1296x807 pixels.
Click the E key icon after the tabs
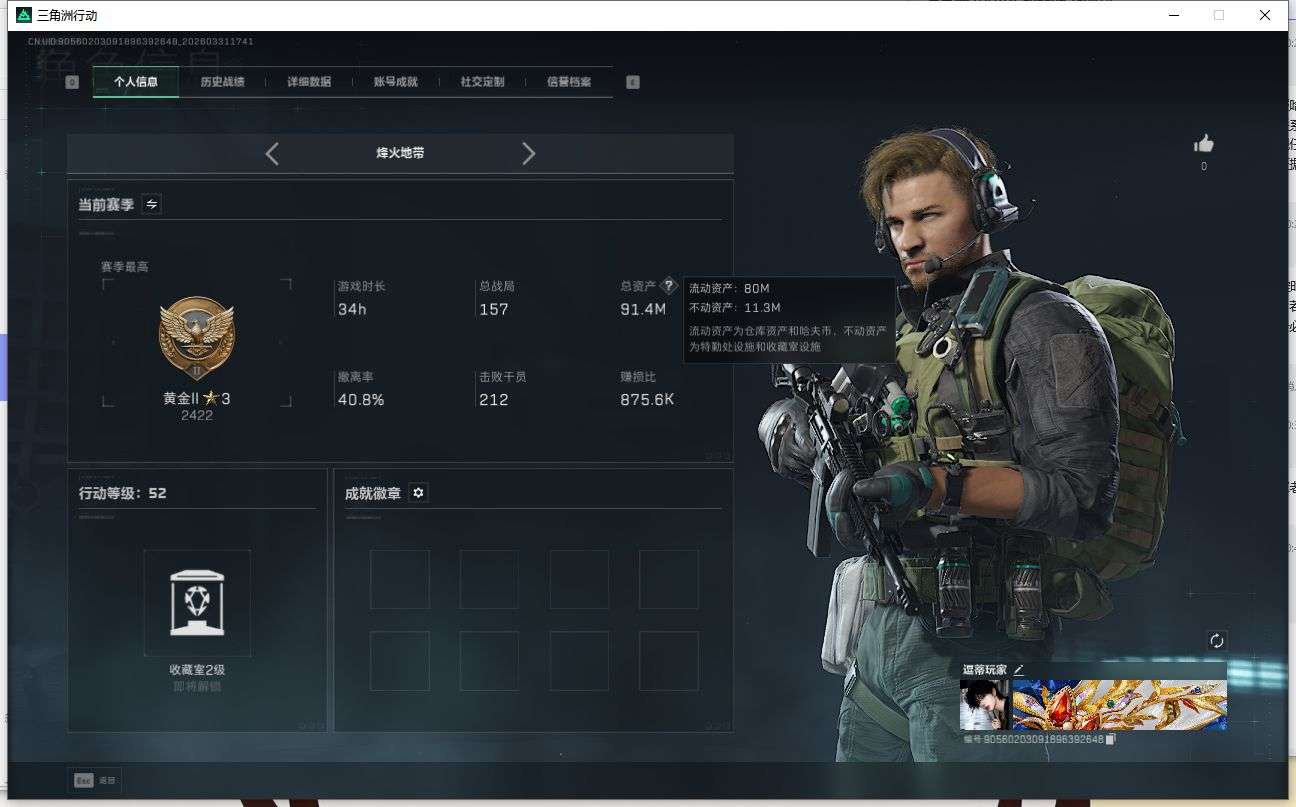[633, 82]
